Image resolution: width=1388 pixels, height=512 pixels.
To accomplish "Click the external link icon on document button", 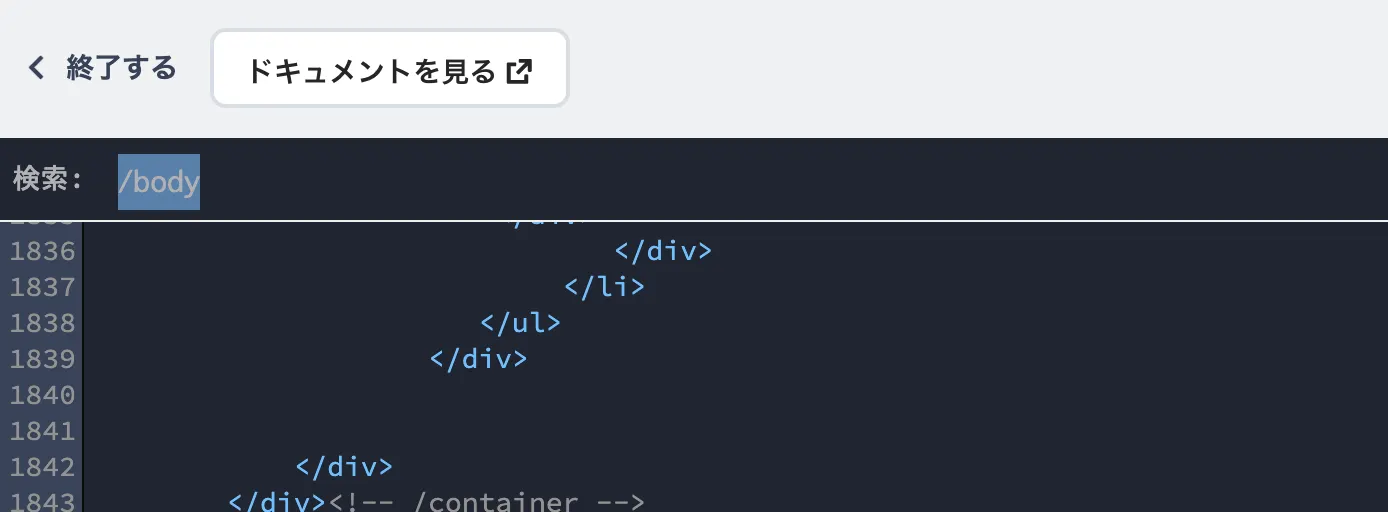I will 519,71.
